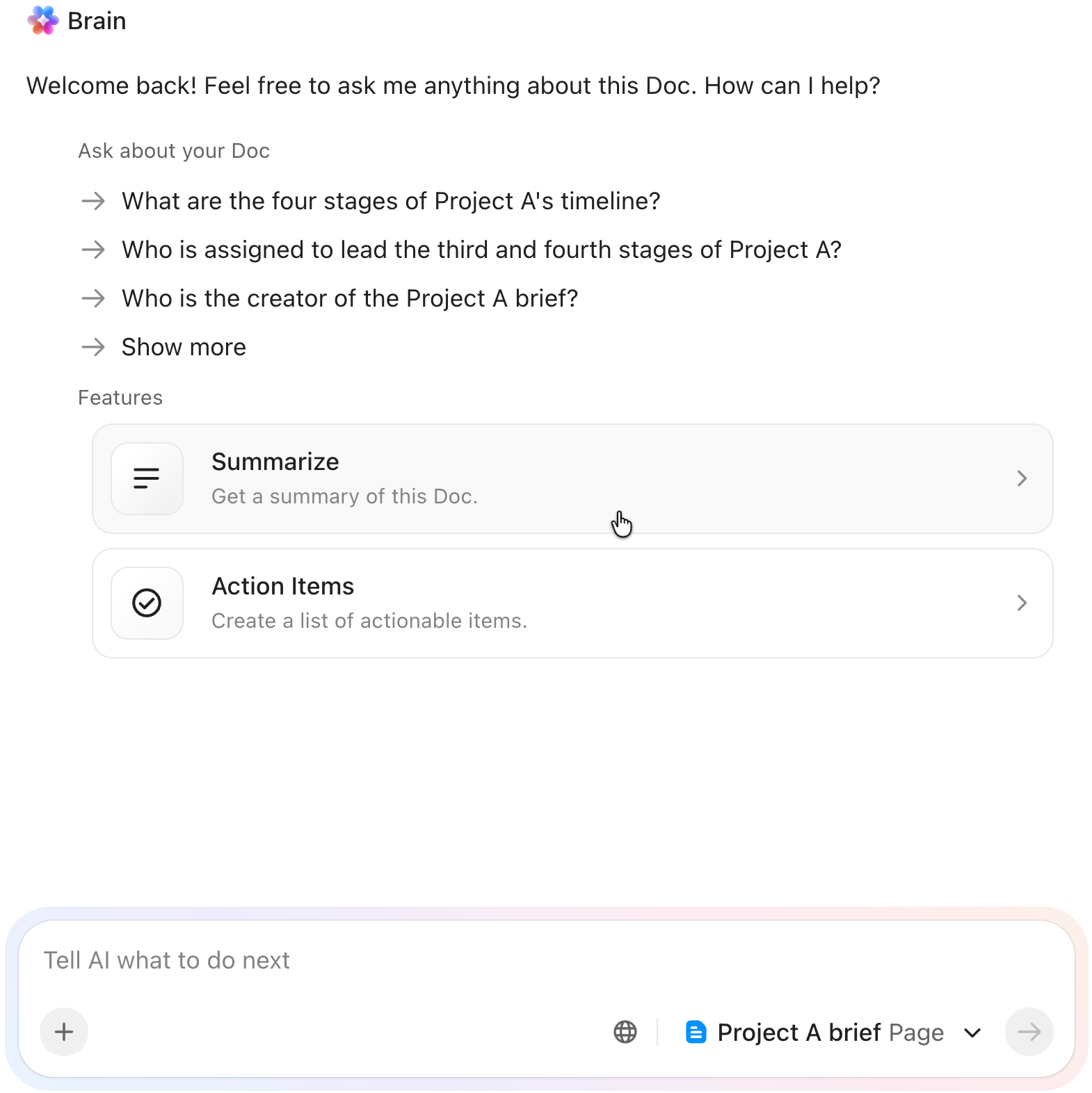Click the Brain logo icon

(x=43, y=21)
